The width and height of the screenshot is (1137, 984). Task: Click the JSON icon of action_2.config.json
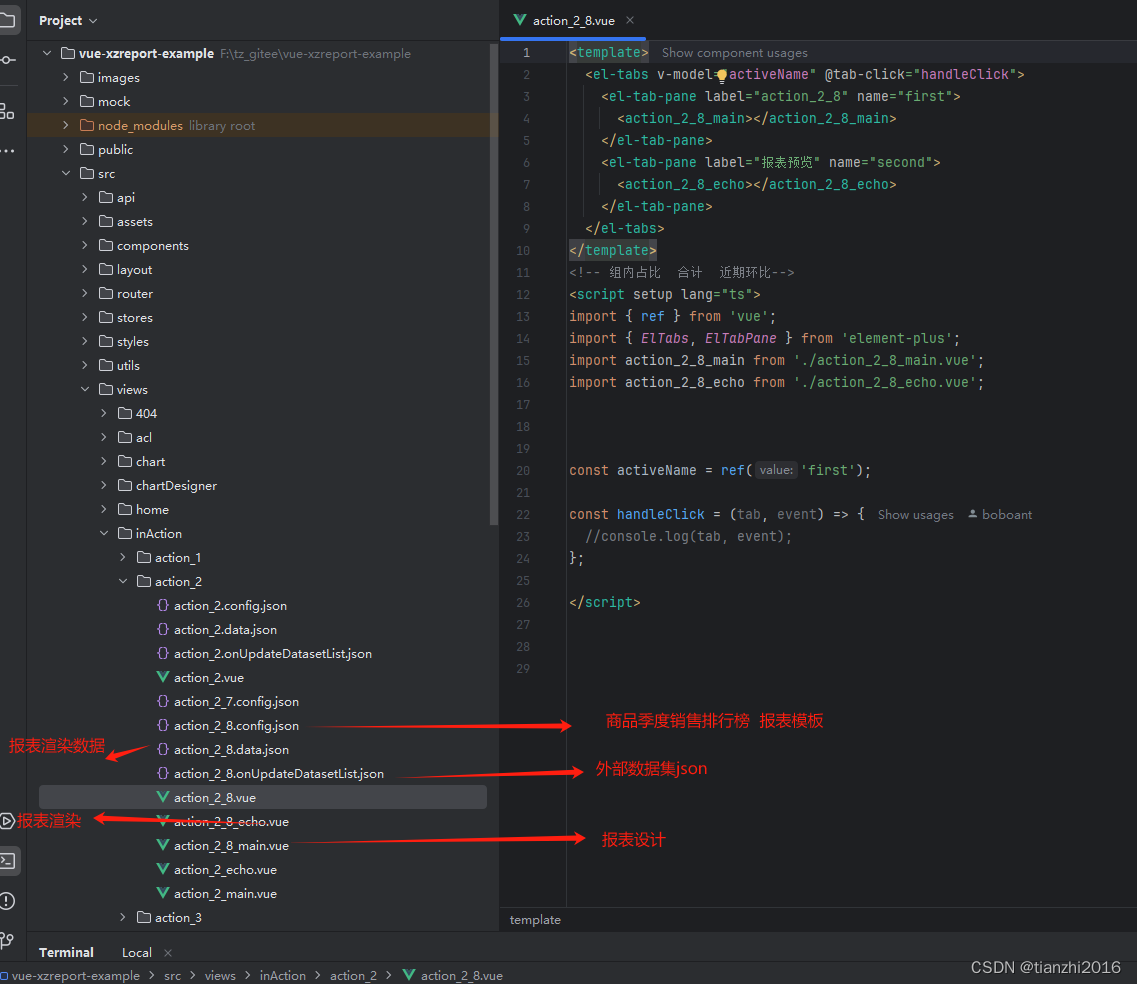point(163,605)
